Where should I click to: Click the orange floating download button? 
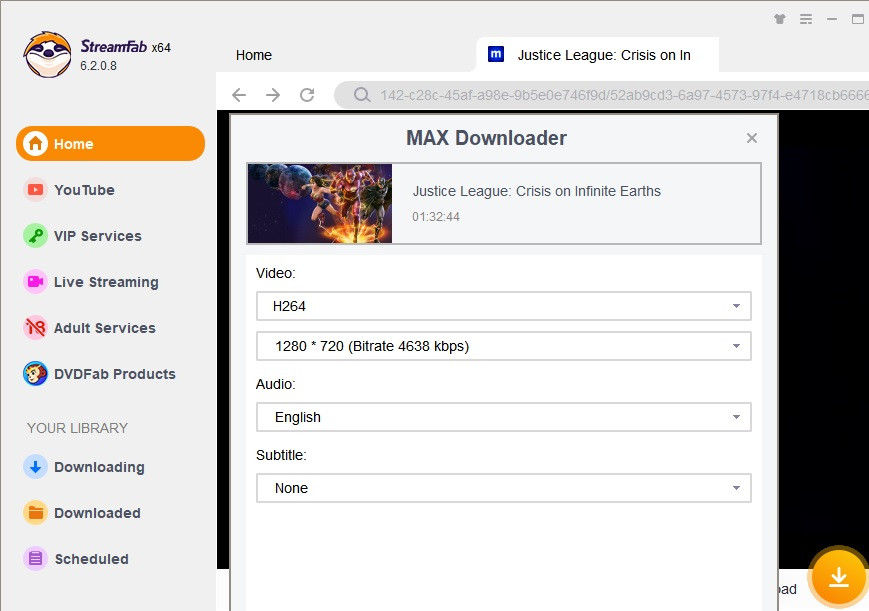tap(839, 577)
